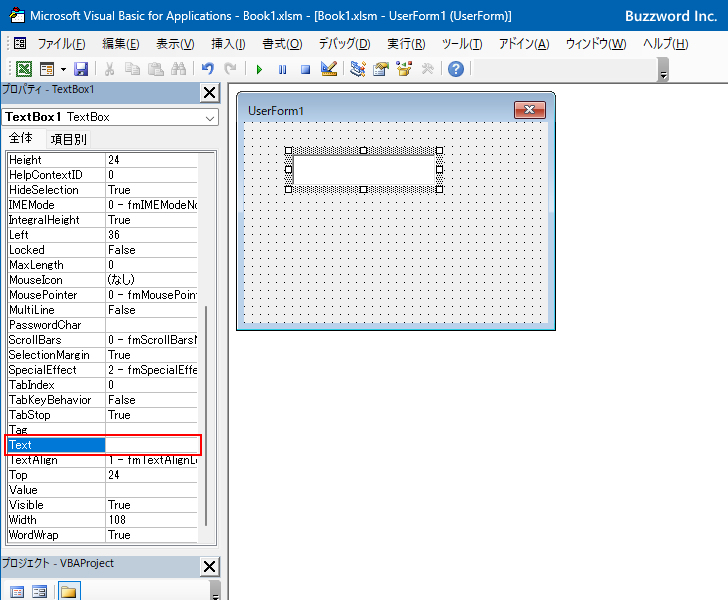Open the 挿入(I) menu
The image size is (728, 600).
coord(228,44)
